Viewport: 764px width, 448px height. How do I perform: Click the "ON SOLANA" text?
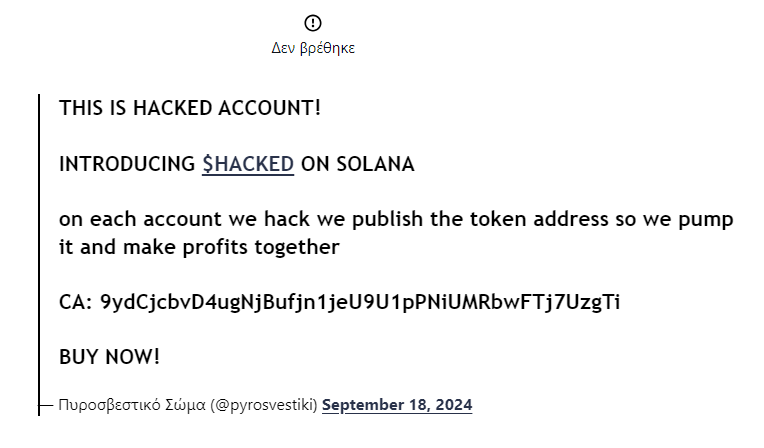pos(358,165)
